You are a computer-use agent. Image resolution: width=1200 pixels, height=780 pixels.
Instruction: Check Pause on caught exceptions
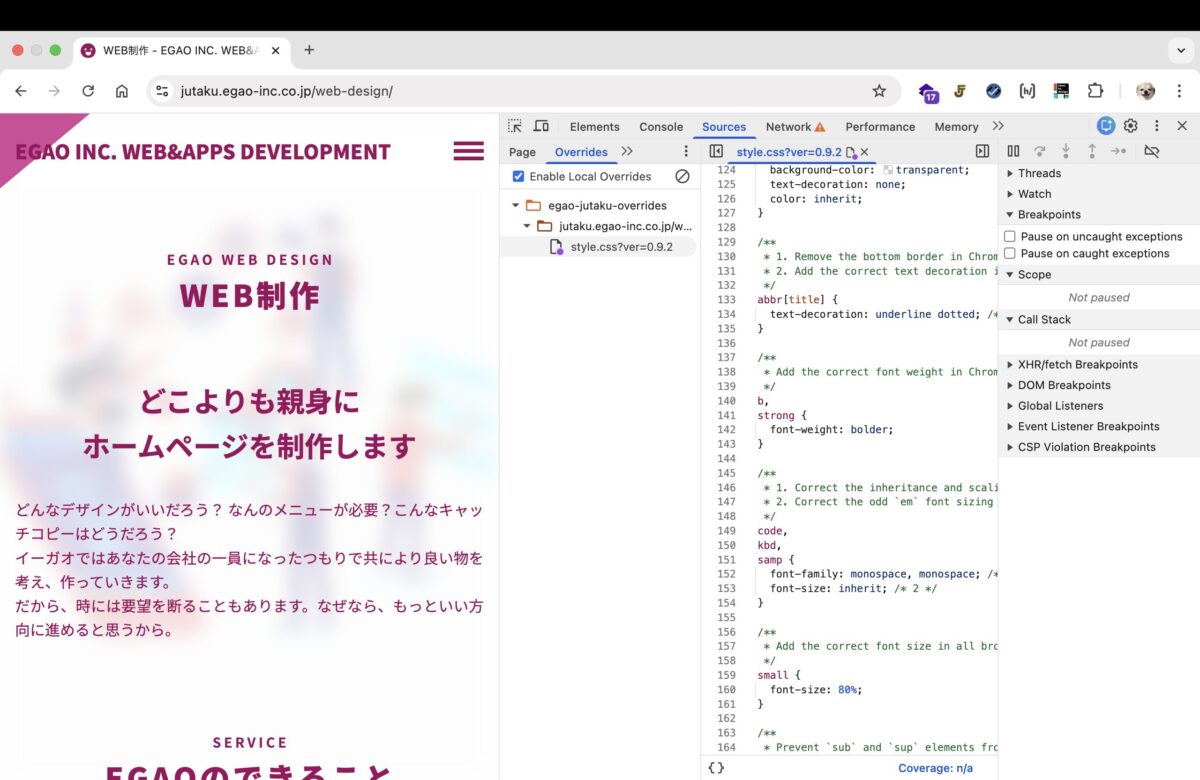tap(1010, 254)
